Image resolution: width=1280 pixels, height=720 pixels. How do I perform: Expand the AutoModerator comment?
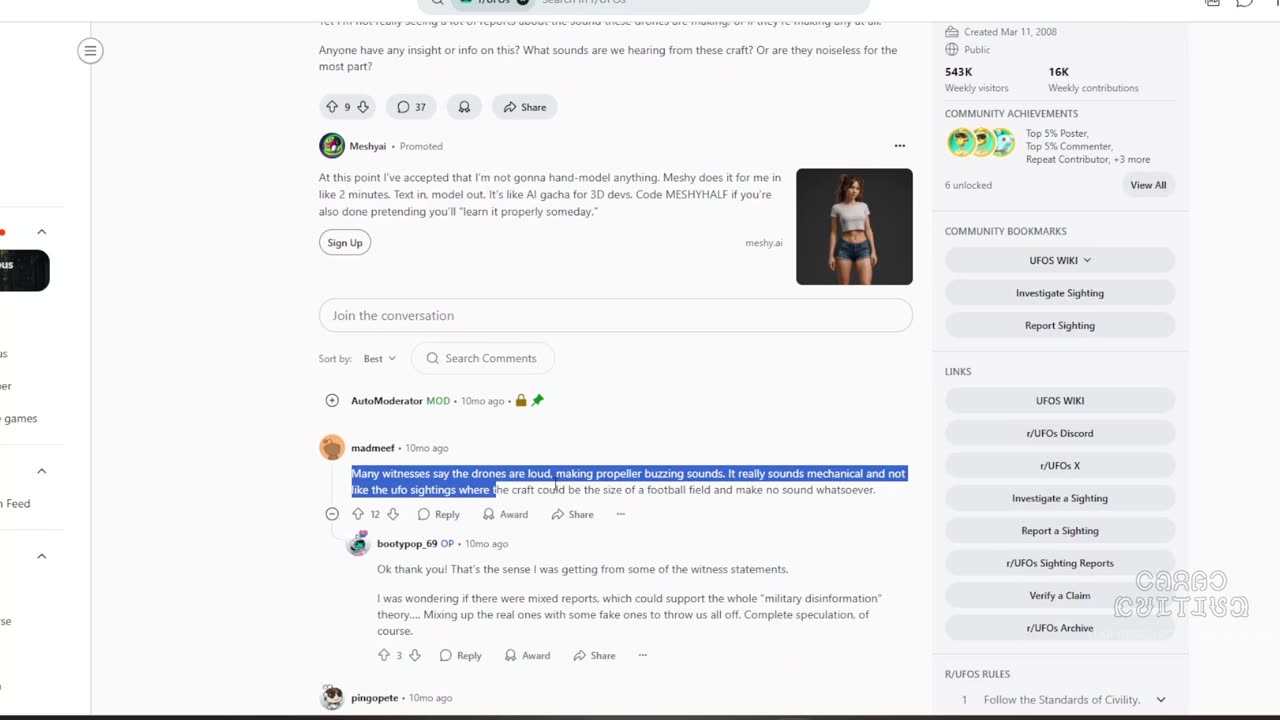[332, 401]
